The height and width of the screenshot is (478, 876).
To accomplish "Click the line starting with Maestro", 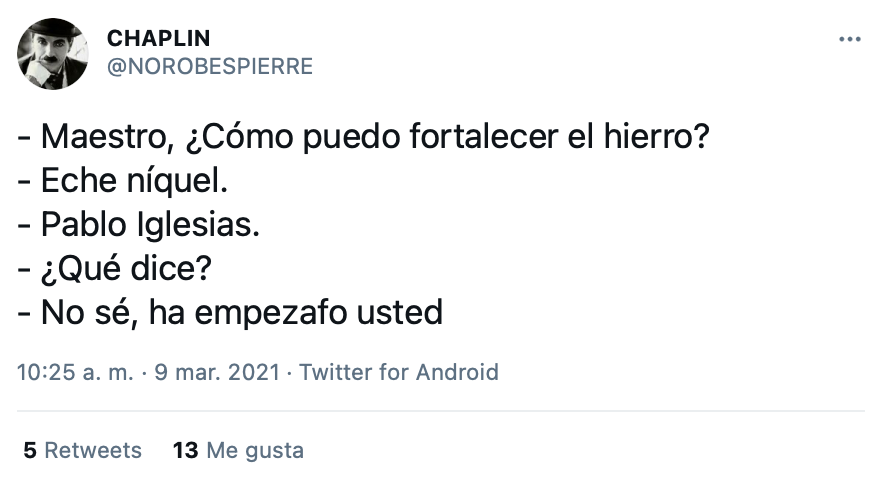I will click(x=364, y=137).
